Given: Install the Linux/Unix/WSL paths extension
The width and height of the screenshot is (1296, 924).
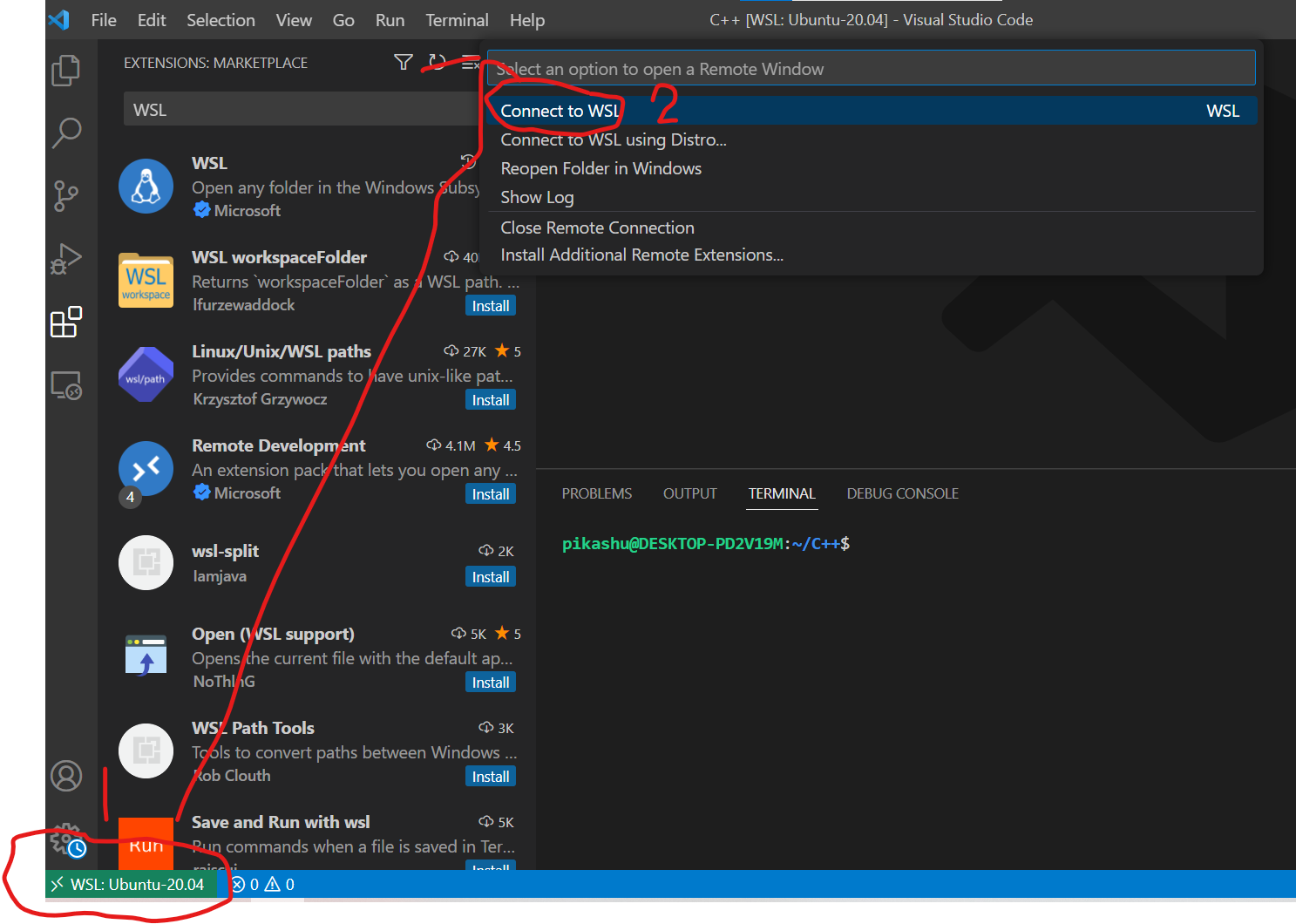Looking at the screenshot, I should (491, 400).
